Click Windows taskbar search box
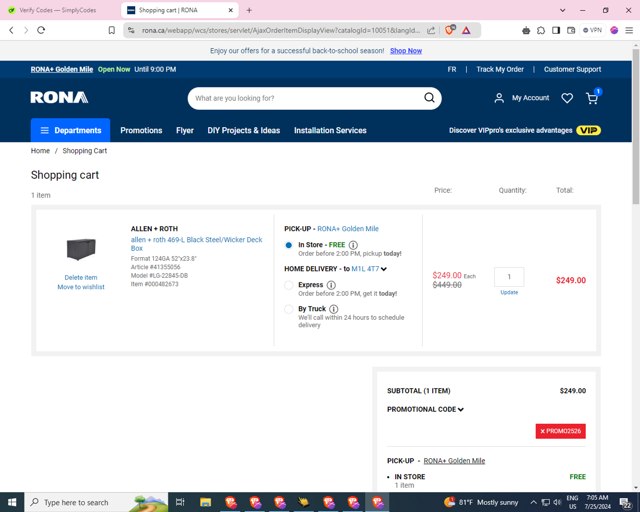640x512 pixels. click(x=96, y=502)
